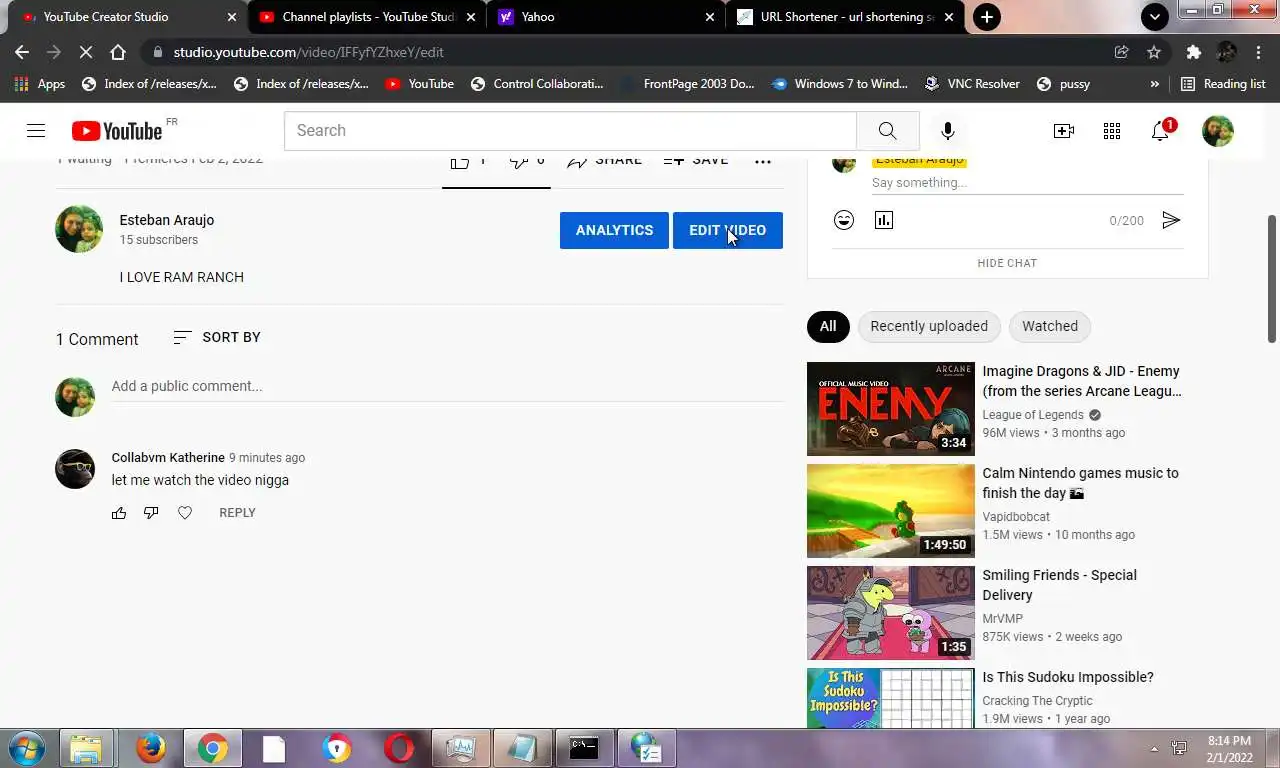This screenshot has width=1280, height=768.
Task: Open the Calm Nintendo games music thumbnail
Action: pyautogui.click(x=890, y=511)
